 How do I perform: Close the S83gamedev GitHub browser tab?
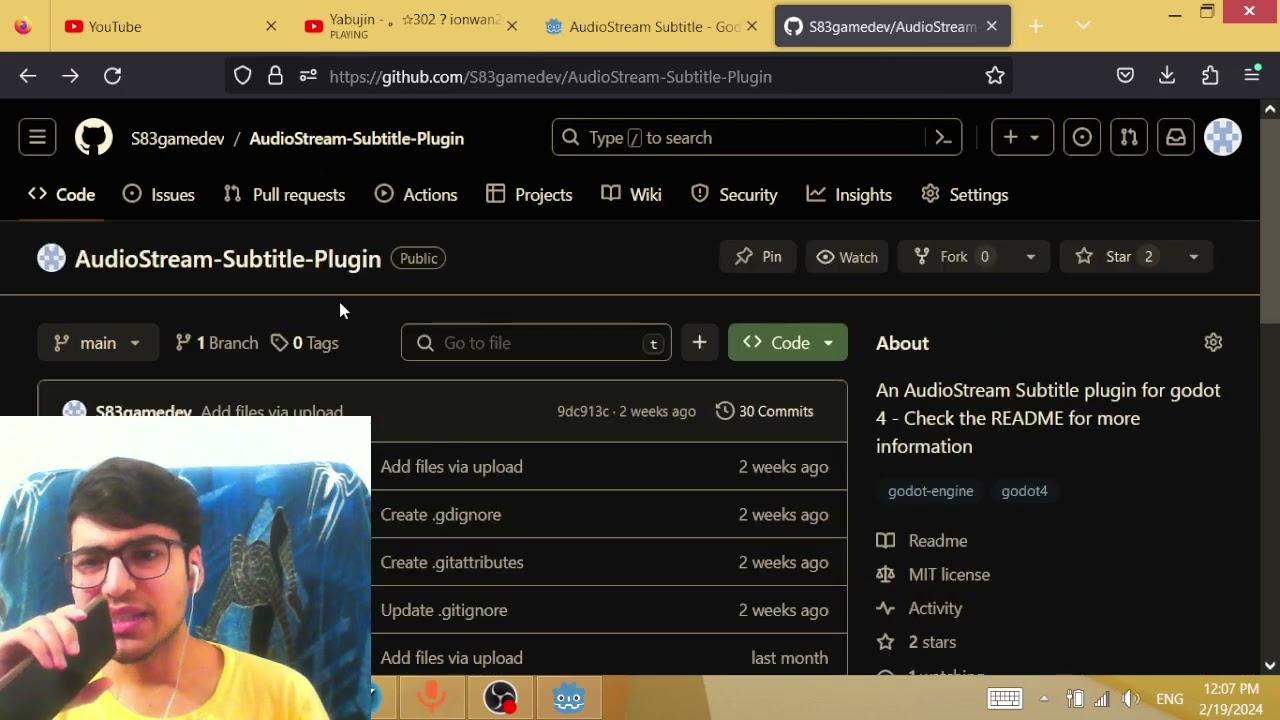992,27
